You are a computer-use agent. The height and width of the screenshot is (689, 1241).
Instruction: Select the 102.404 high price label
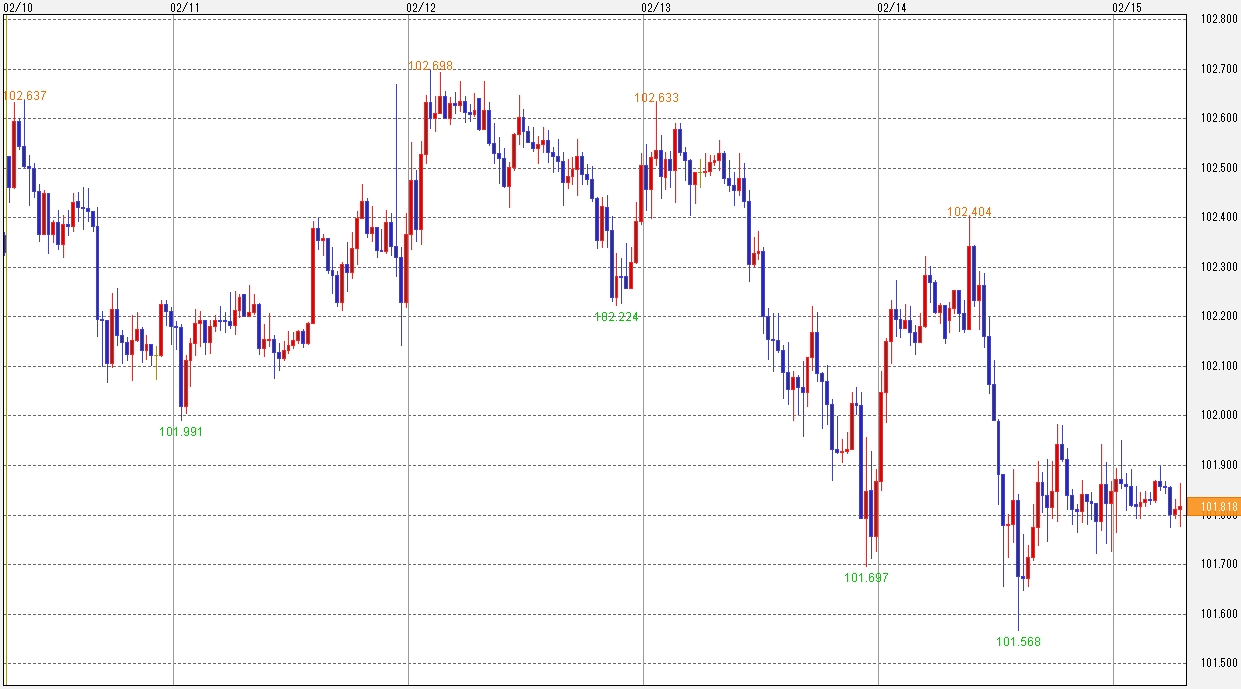(x=970, y=212)
